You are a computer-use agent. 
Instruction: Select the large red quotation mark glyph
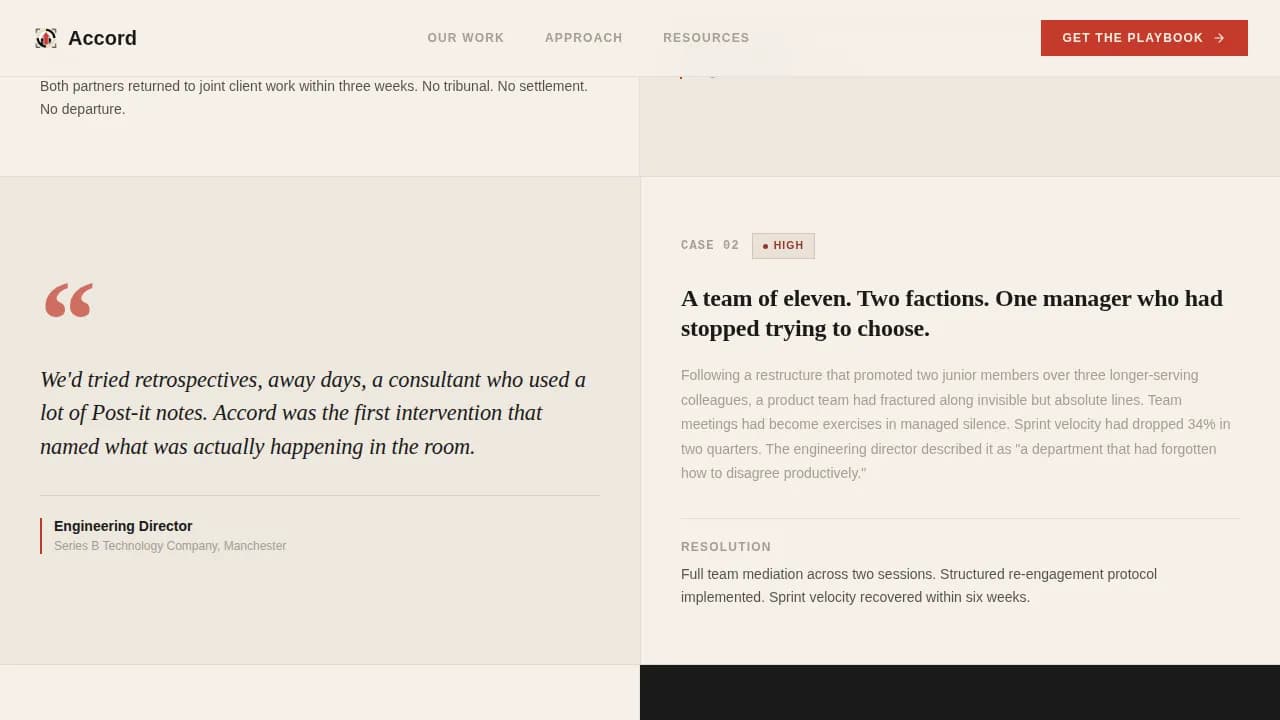pyautogui.click(x=68, y=299)
